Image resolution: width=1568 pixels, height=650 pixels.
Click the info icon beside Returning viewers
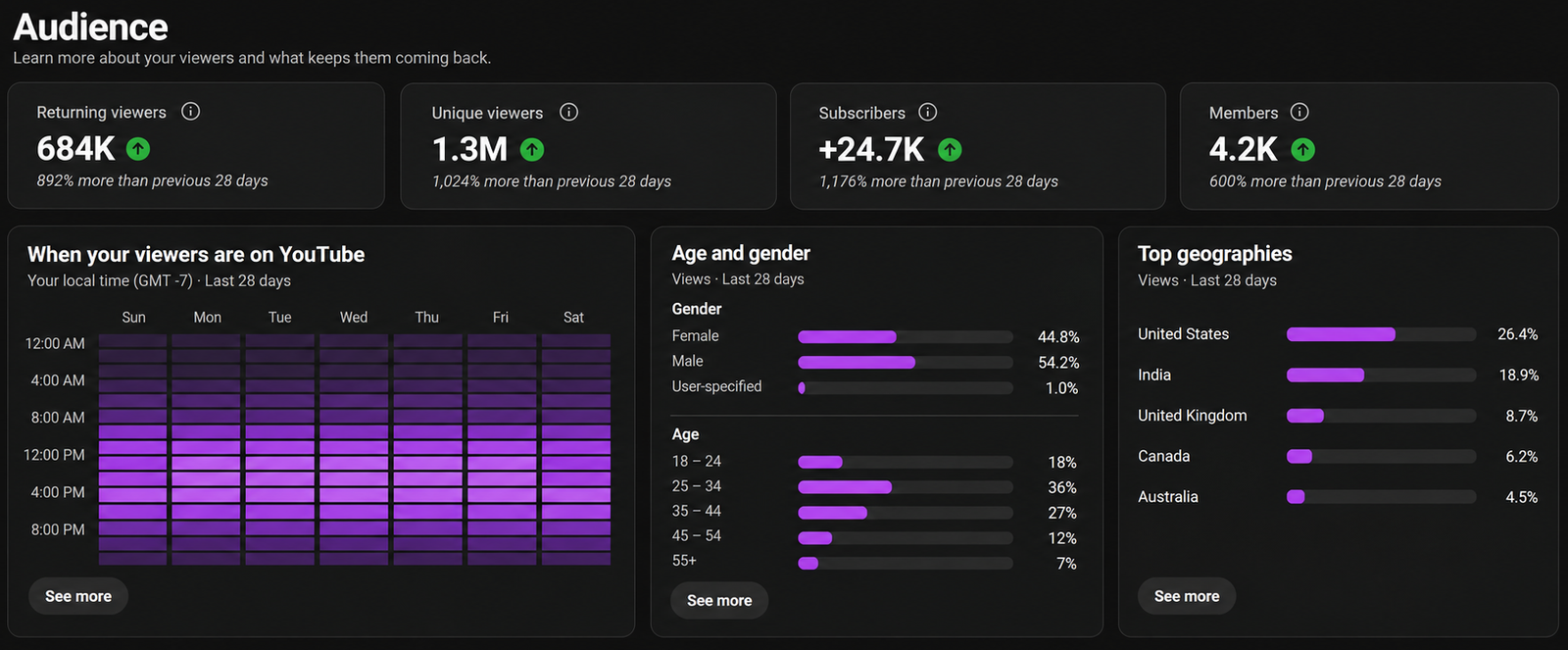(x=191, y=111)
